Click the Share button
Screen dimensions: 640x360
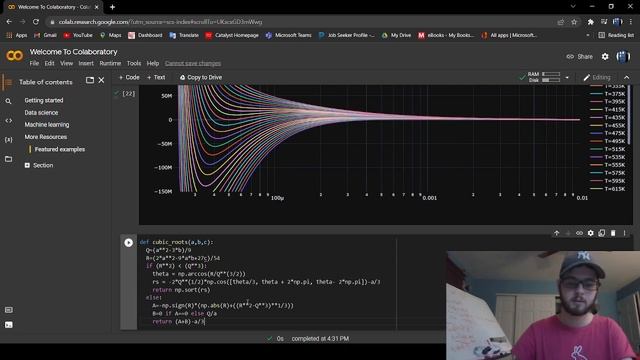pyautogui.click(x=580, y=57)
